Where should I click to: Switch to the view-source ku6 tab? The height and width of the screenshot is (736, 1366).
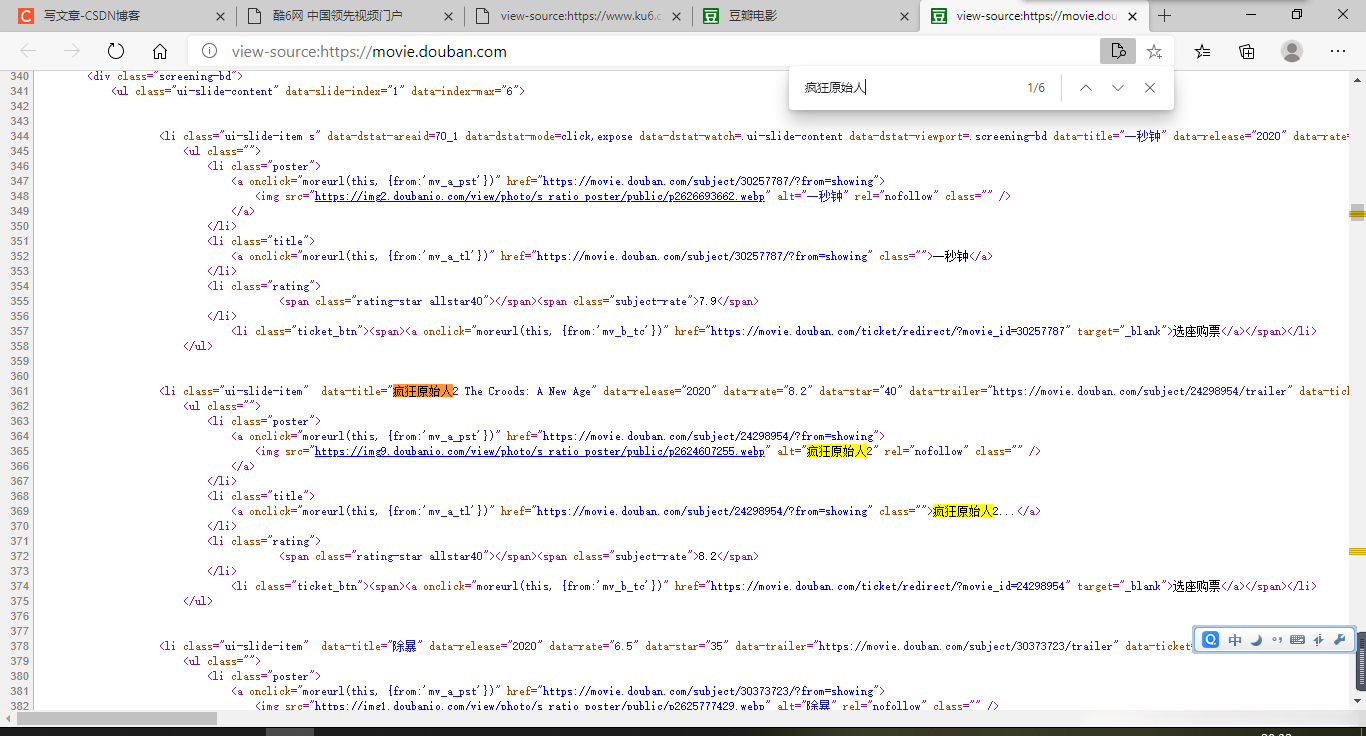point(578,16)
